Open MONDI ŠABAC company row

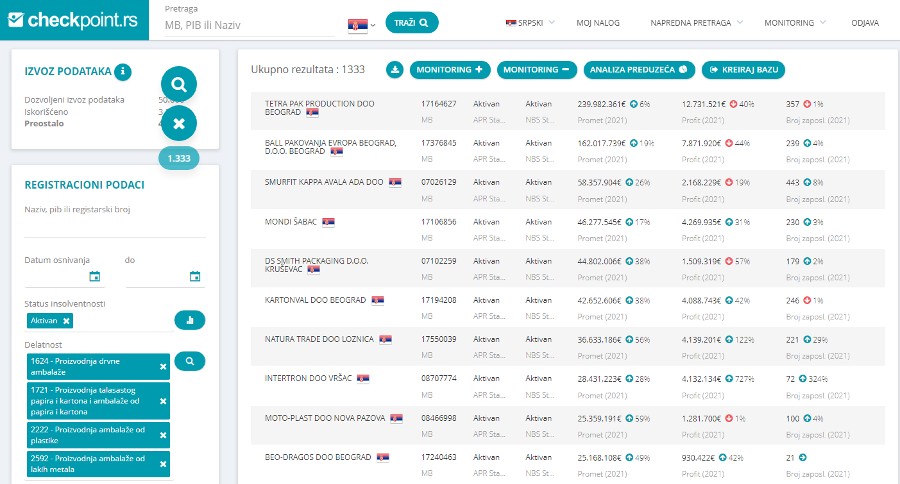(290, 222)
